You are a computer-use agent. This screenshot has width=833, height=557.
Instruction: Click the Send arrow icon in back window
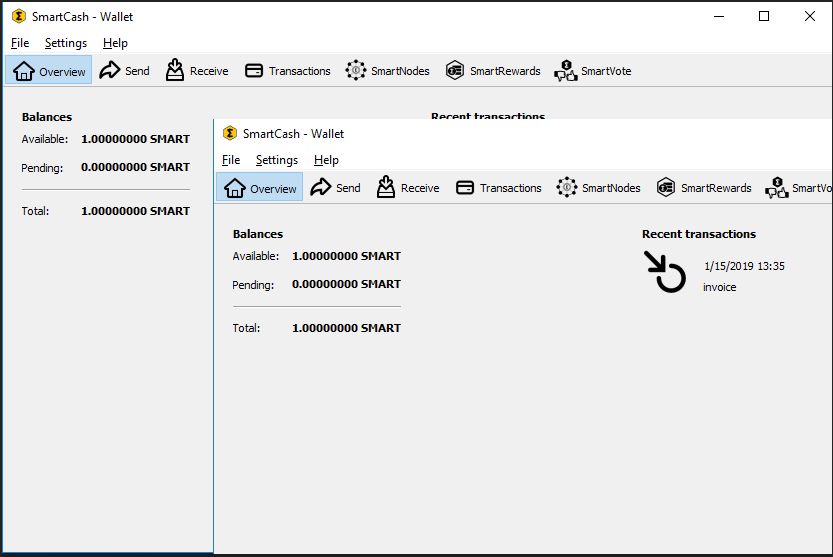[110, 71]
